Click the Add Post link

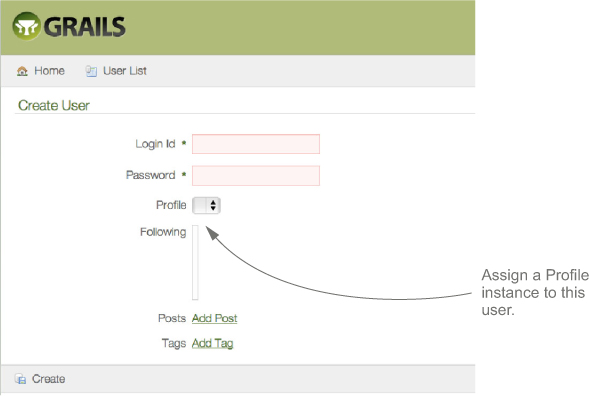pyautogui.click(x=214, y=318)
